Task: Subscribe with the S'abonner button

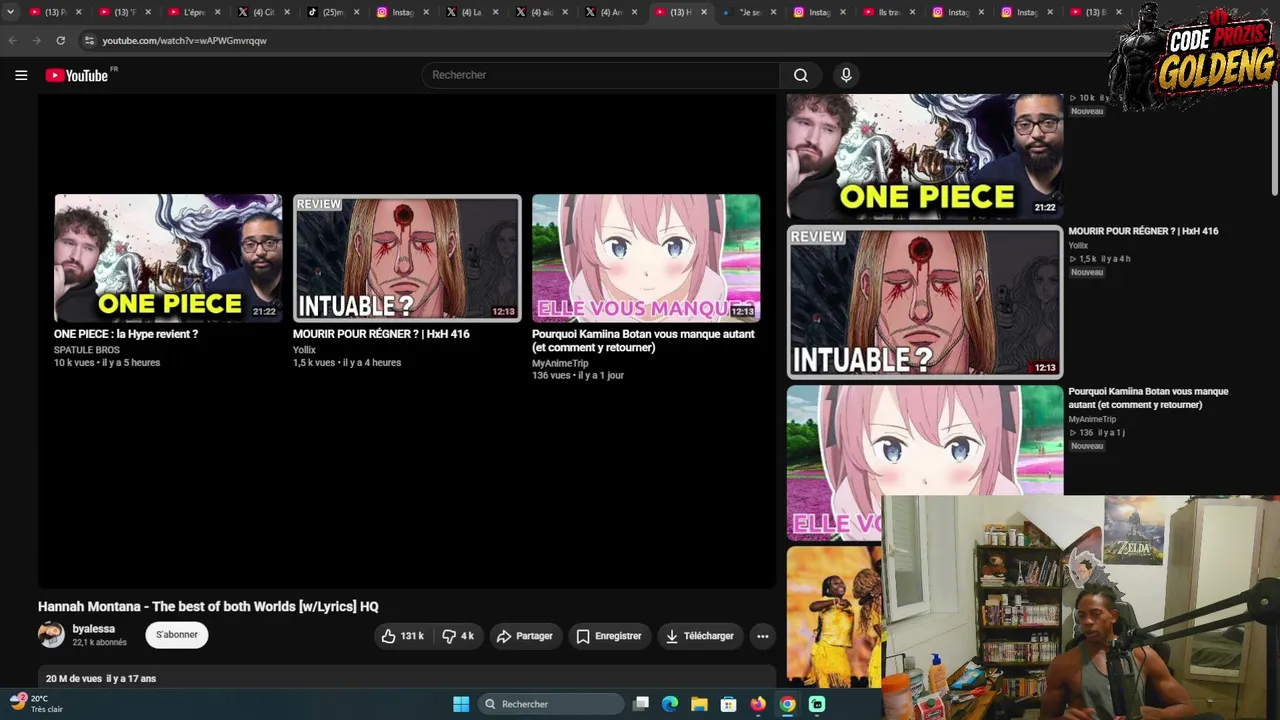Action: (177, 635)
